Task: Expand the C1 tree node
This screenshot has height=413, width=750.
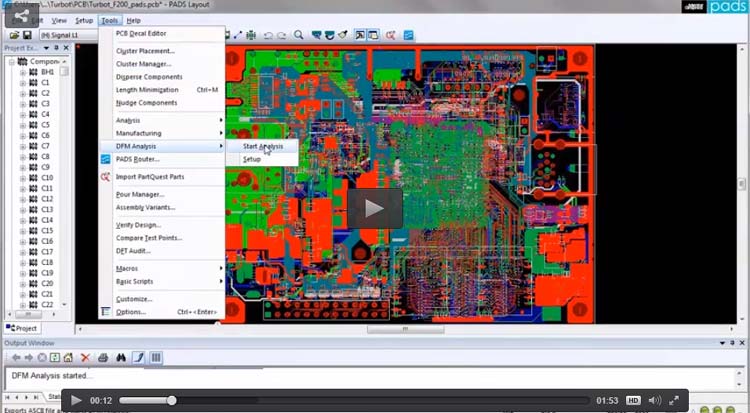Action: (x=22, y=83)
